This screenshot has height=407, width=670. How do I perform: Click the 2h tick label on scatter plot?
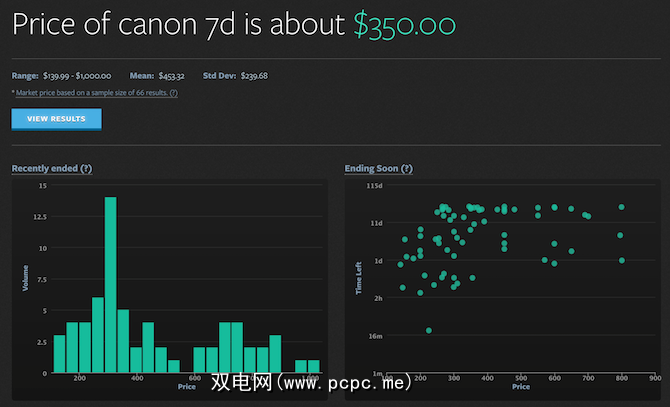click(x=378, y=298)
